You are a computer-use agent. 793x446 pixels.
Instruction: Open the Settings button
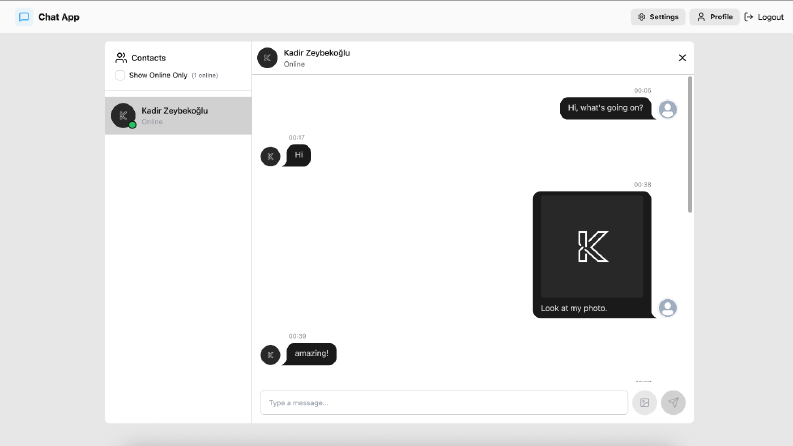pos(657,17)
